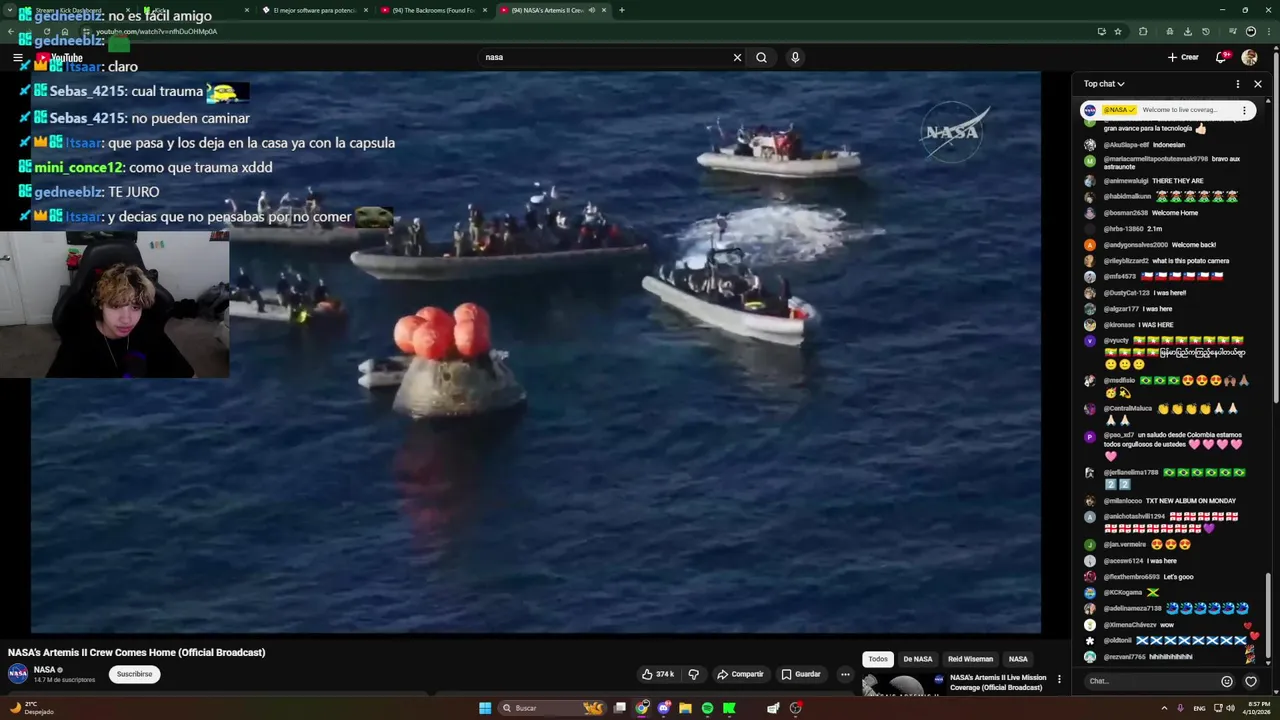Share the video via Compartir
Image resolution: width=1280 pixels, height=720 pixels.
pyautogui.click(x=740, y=674)
